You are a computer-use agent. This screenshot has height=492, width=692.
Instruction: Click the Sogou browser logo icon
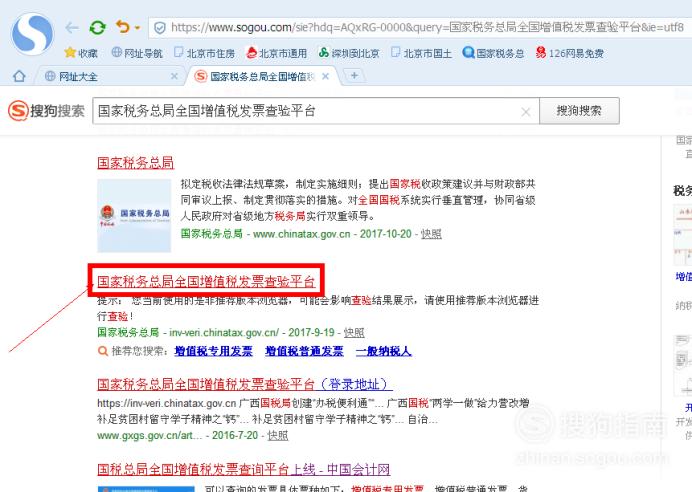click(x=33, y=34)
